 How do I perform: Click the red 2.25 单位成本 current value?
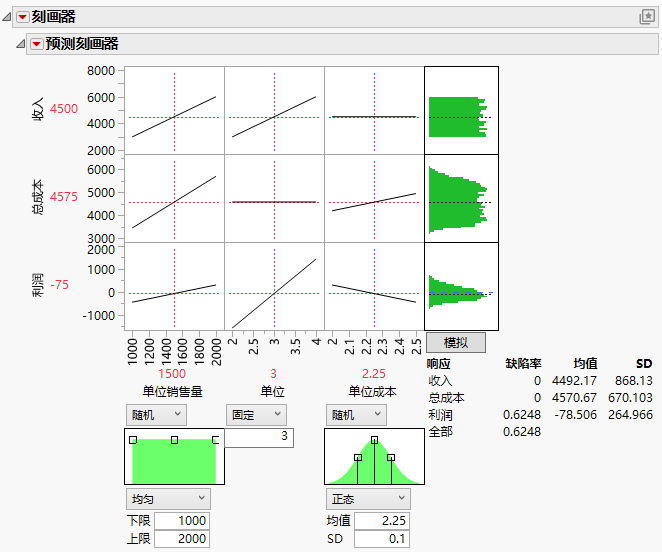374,374
